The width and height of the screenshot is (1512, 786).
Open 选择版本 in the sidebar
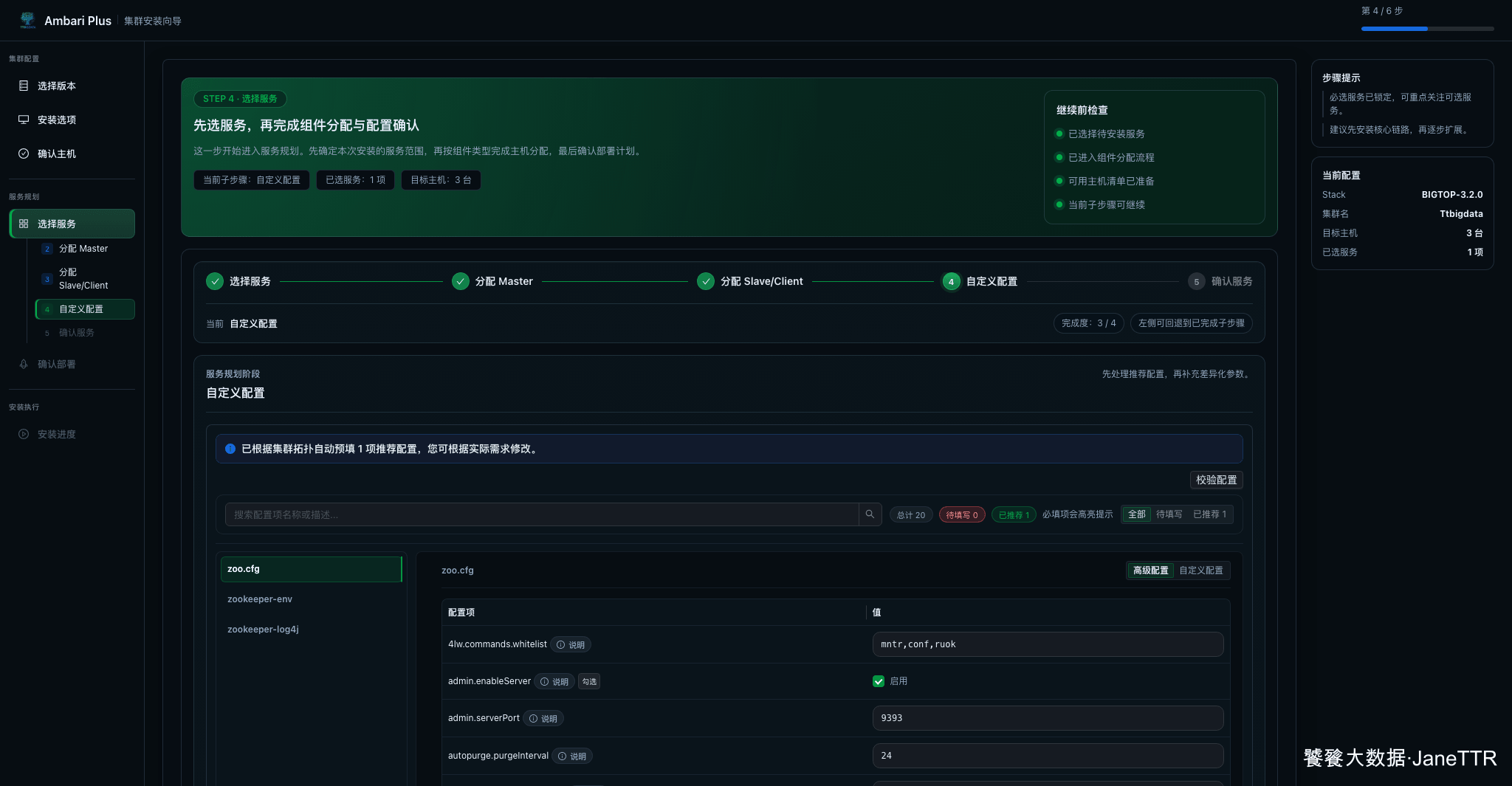[72, 86]
